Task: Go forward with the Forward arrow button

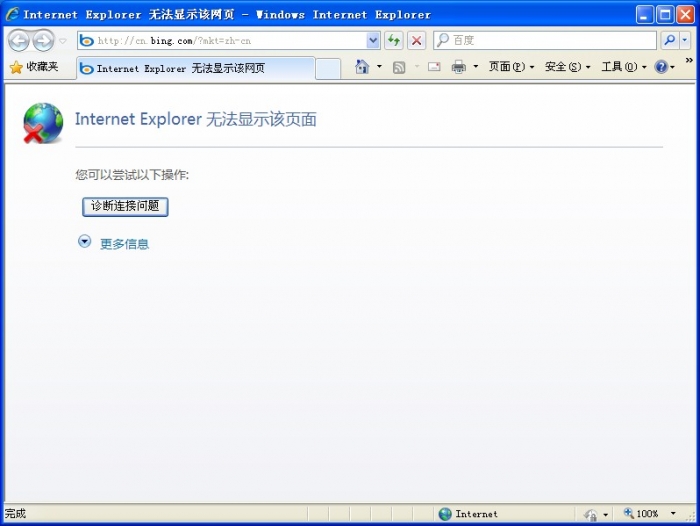Action: coord(43,41)
